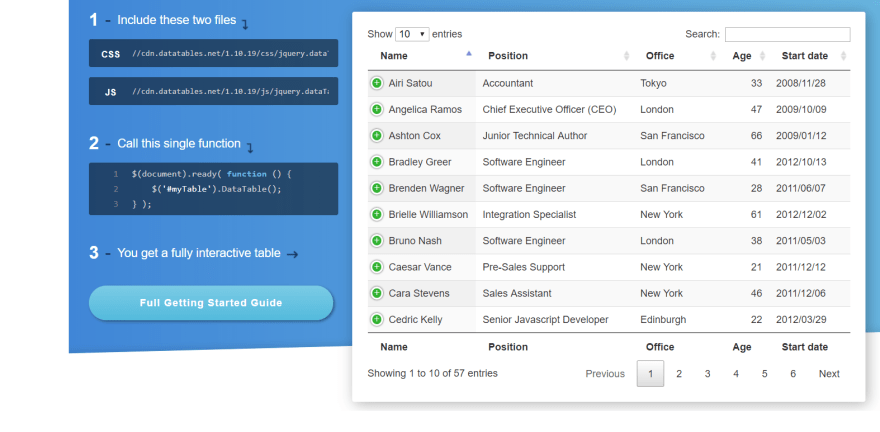
Task: Click the $('#myTable').DataTable() code line
Action: click(216, 189)
